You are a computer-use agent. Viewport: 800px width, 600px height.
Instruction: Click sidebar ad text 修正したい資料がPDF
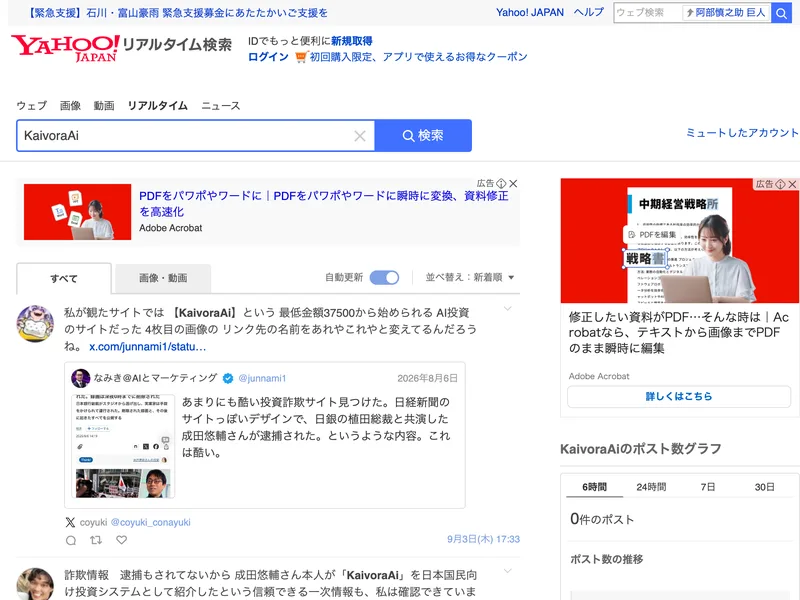(x=679, y=333)
